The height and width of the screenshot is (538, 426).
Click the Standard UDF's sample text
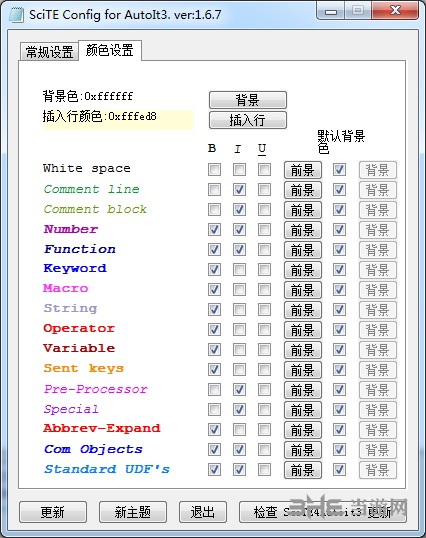pos(107,469)
